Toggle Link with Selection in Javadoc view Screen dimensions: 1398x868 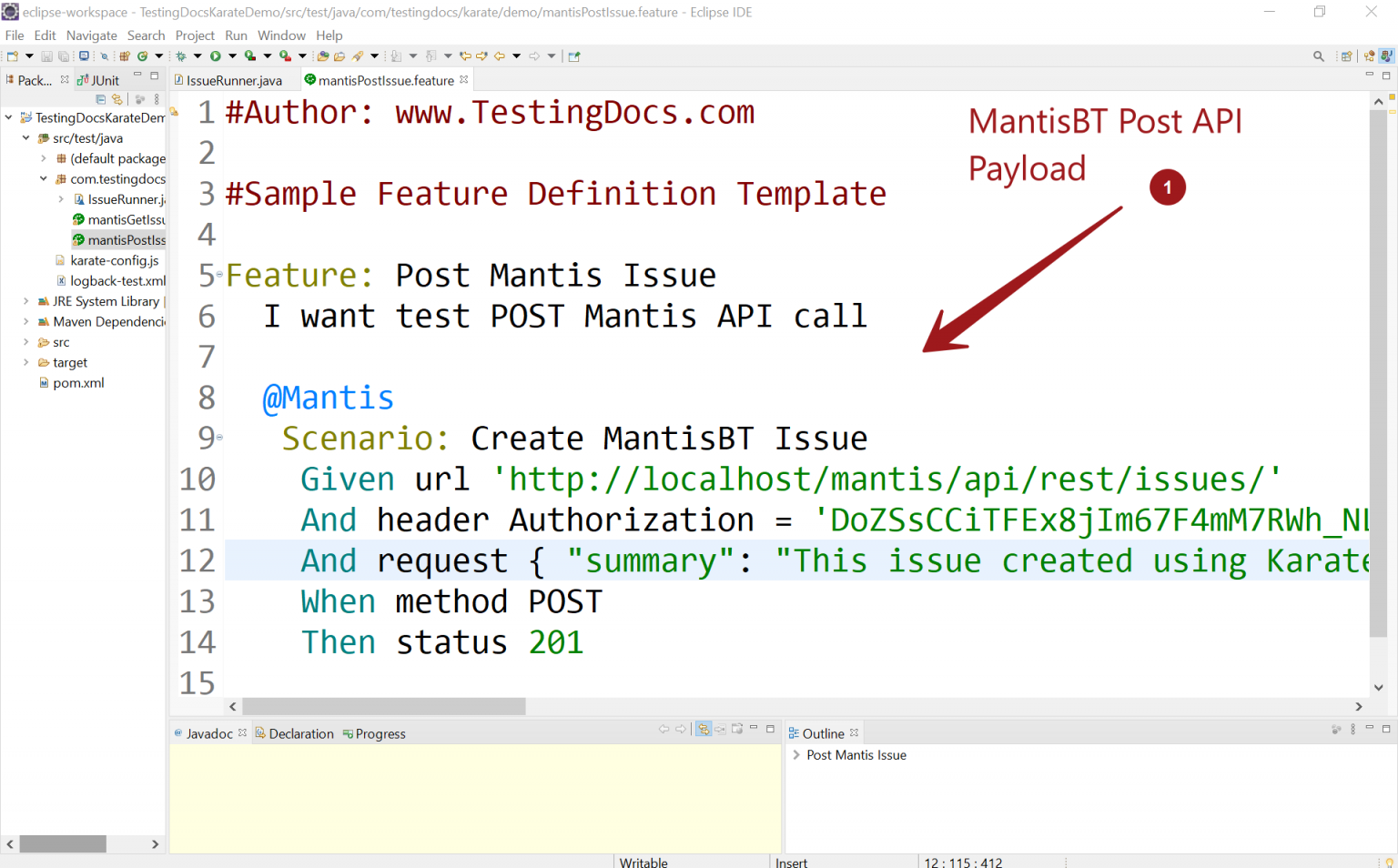(x=703, y=729)
